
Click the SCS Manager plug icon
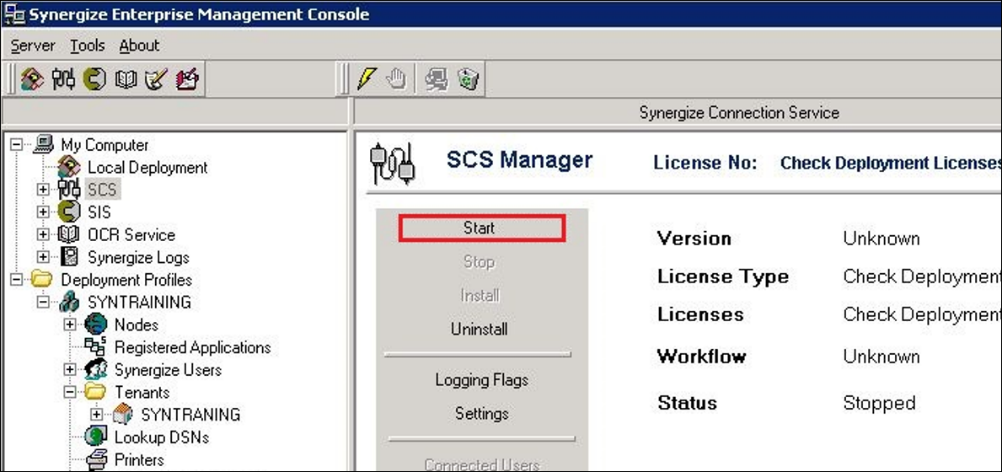pos(393,164)
